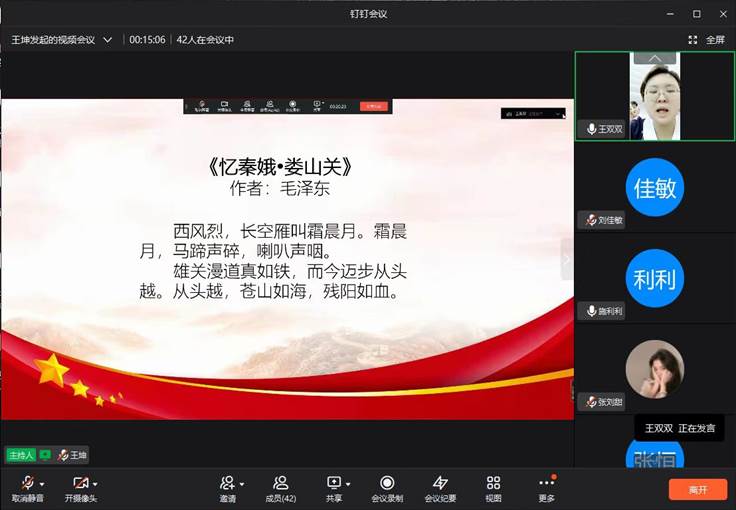Click 刘佳敏's participant tile 佳敏

pyautogui.click(x=655, y=187)
